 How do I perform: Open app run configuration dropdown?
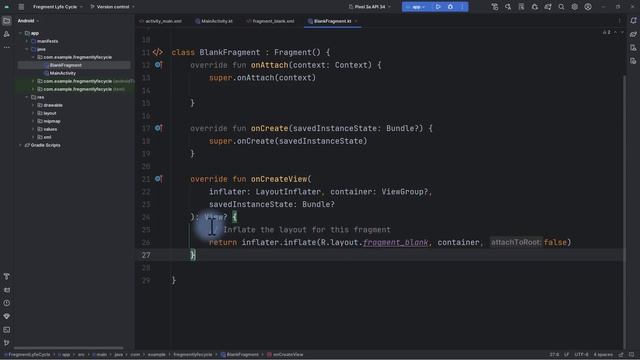(x=416, y=7)
